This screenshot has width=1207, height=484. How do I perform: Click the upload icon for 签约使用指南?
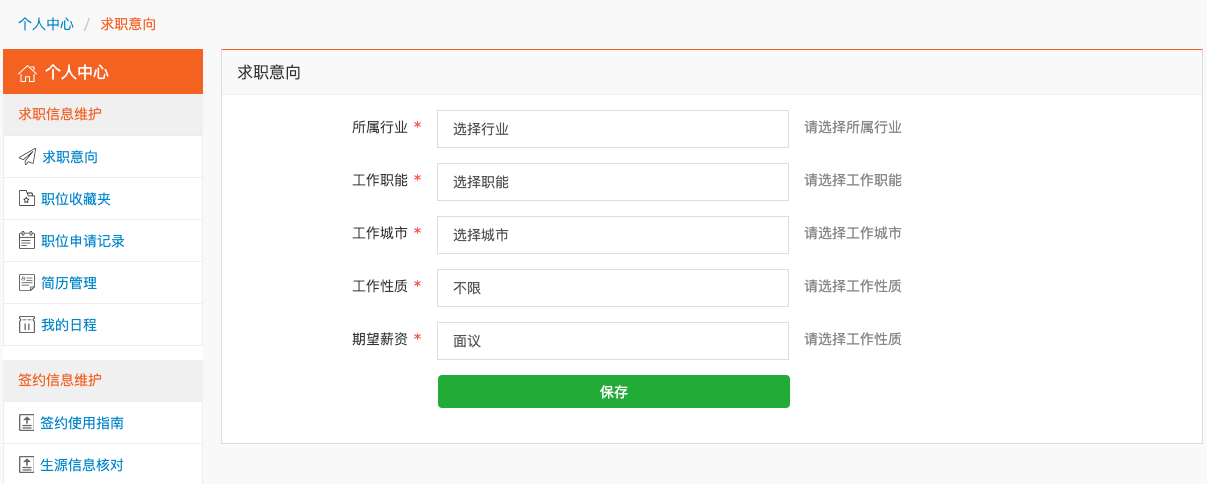point(27,423)
